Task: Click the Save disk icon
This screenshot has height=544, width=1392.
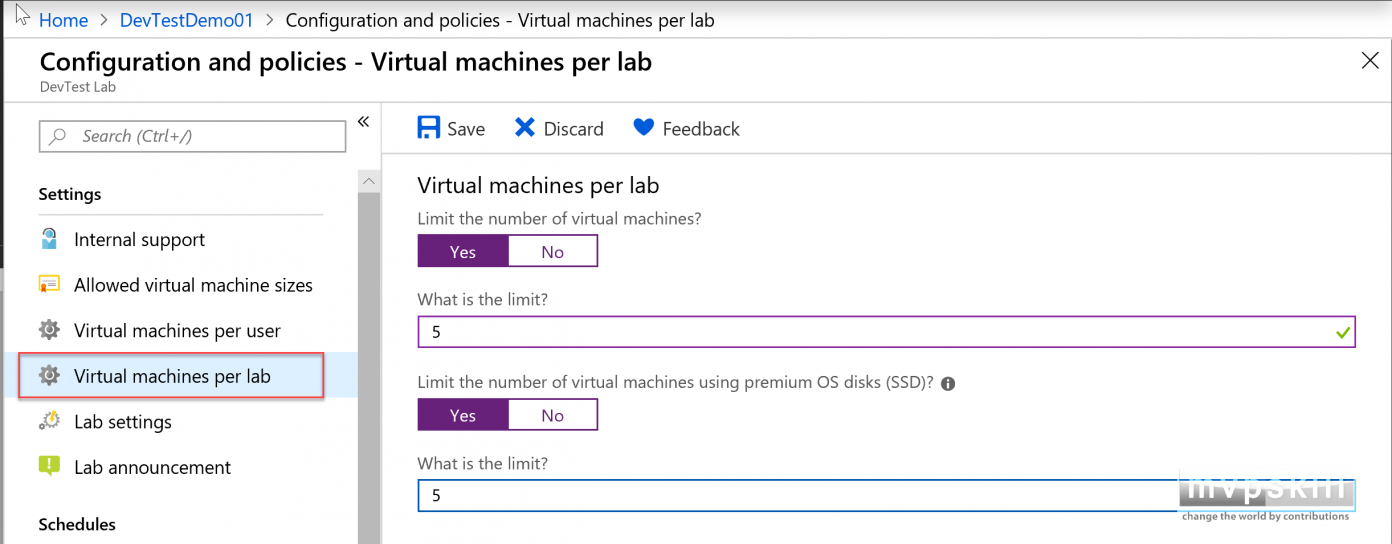Action: [429, 128]
